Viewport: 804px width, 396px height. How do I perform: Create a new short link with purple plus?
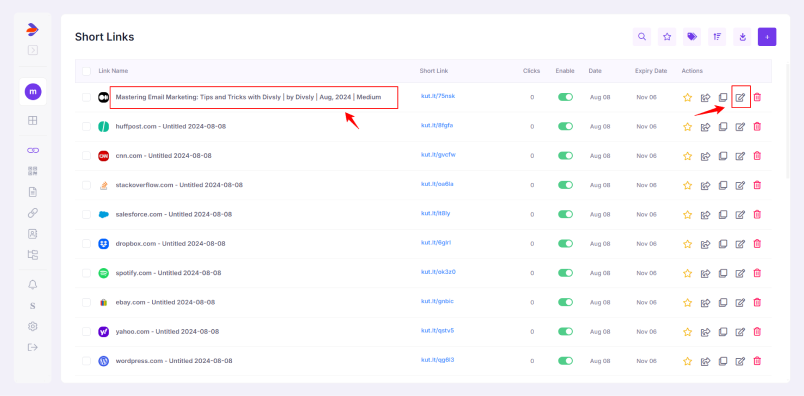click(x=767, y=37)
